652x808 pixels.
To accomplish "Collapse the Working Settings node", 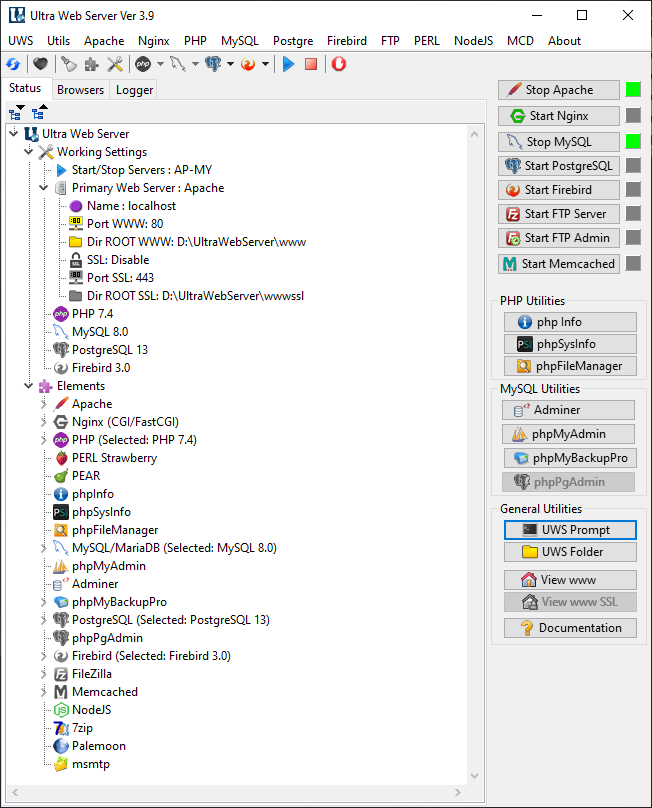I will pyautogui.click(x=29, y=152).
